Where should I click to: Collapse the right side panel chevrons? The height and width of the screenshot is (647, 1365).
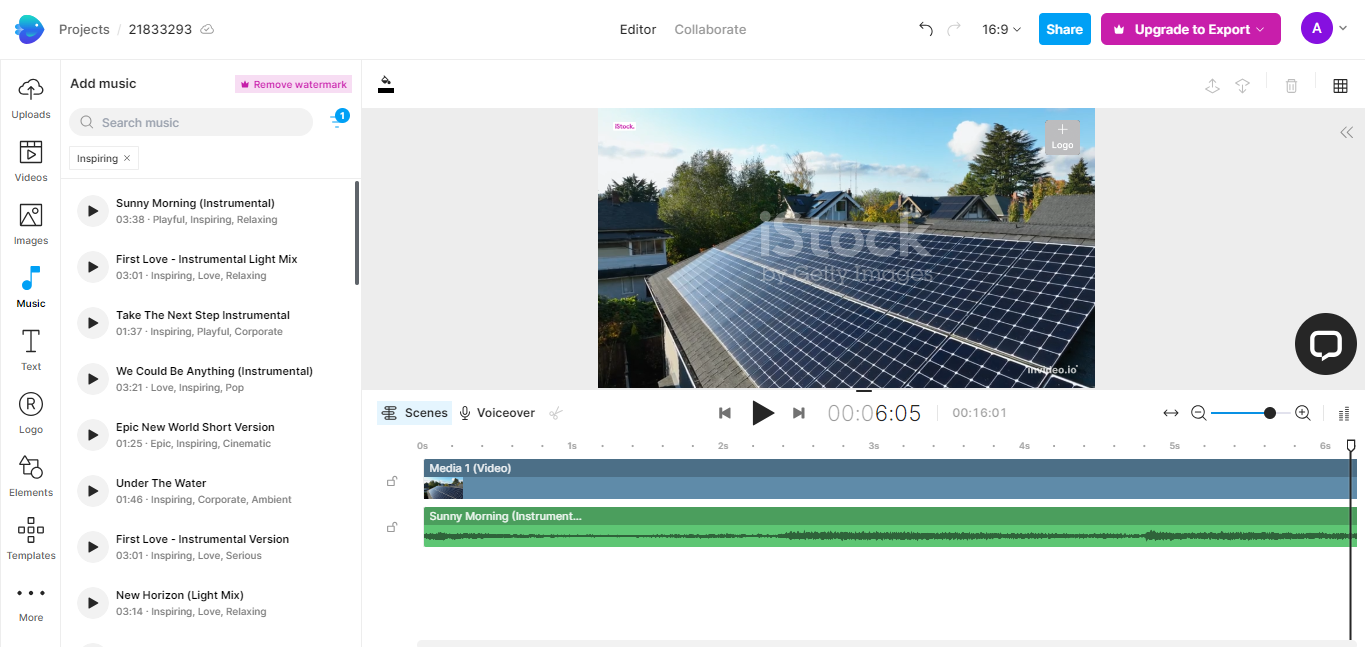(x=1346, y=132)
